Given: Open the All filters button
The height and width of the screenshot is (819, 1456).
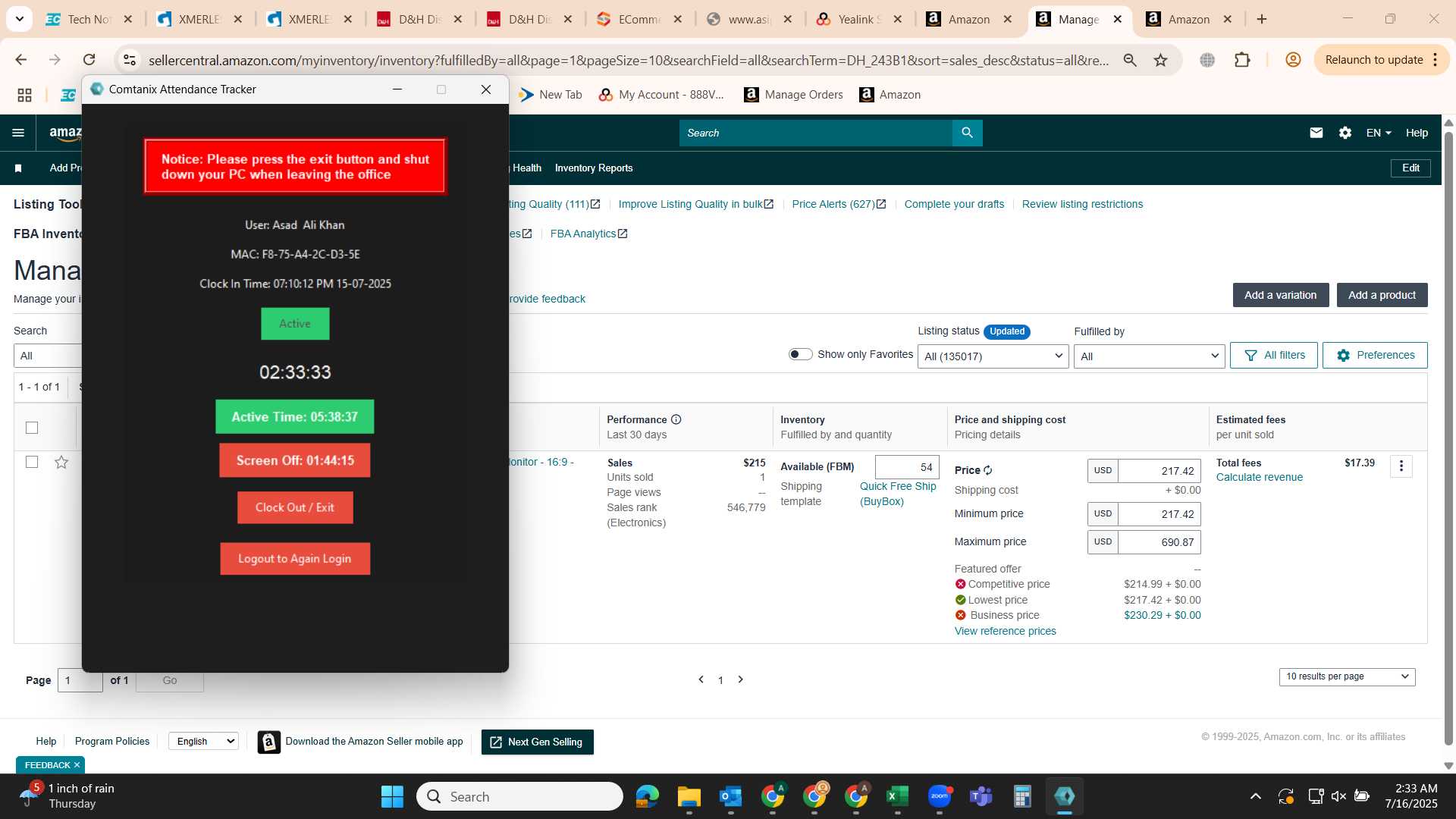Looking at the screenshot, I should point(1273,355).
